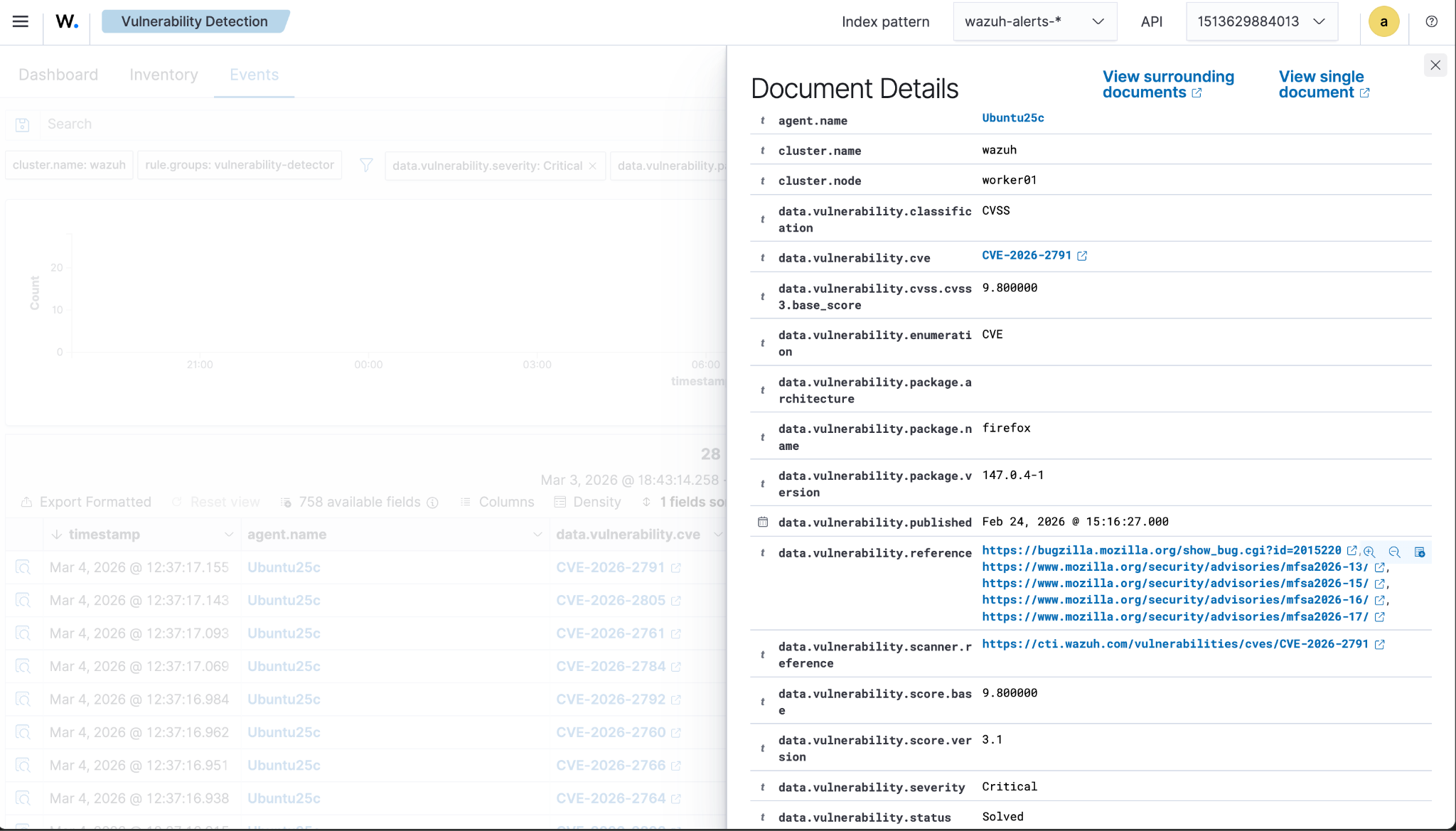Click the user avatar 'a'
This screenshot has width=1456, height=831.
(x=1383, y=21)
